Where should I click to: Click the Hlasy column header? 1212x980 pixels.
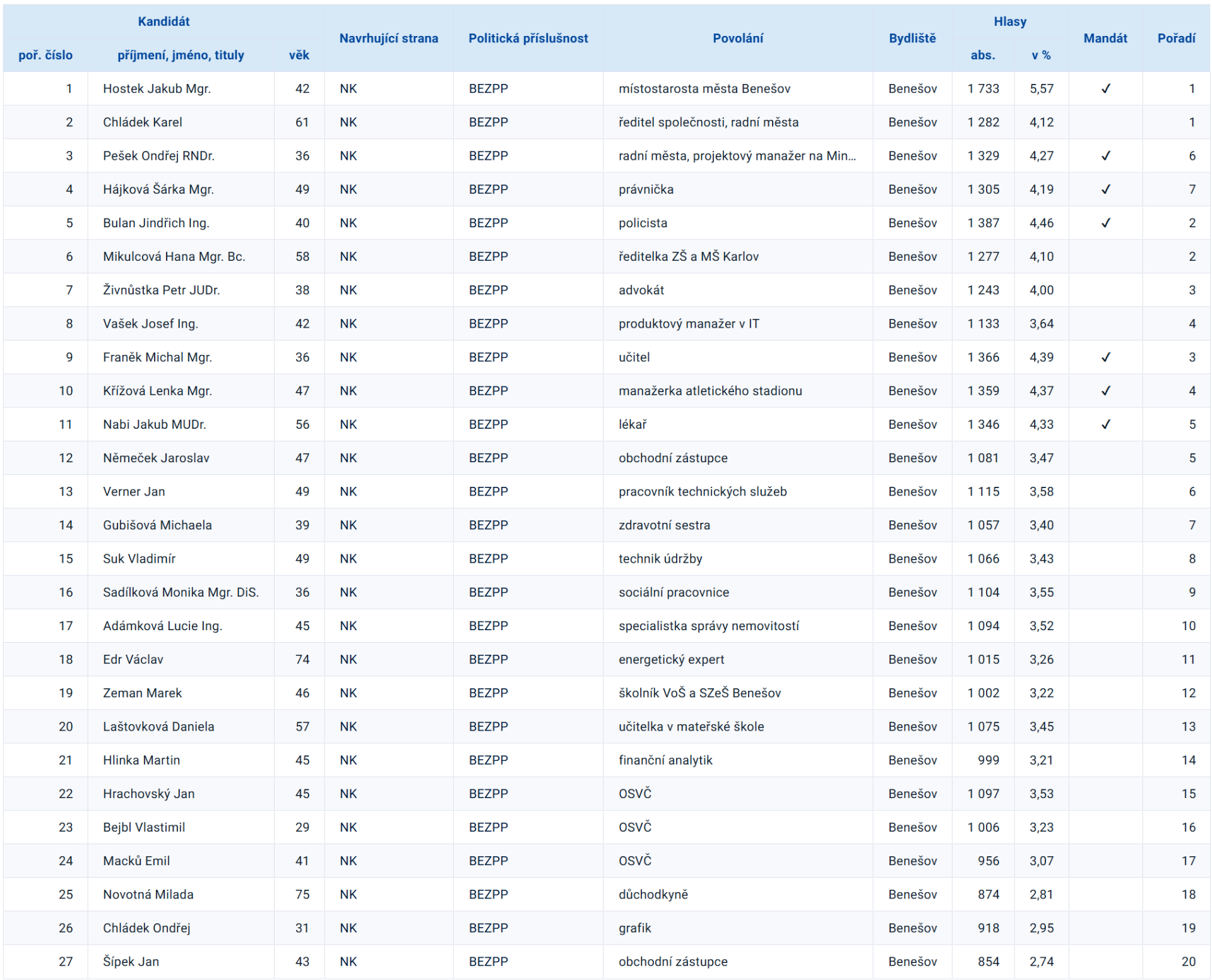(1009, 21)
